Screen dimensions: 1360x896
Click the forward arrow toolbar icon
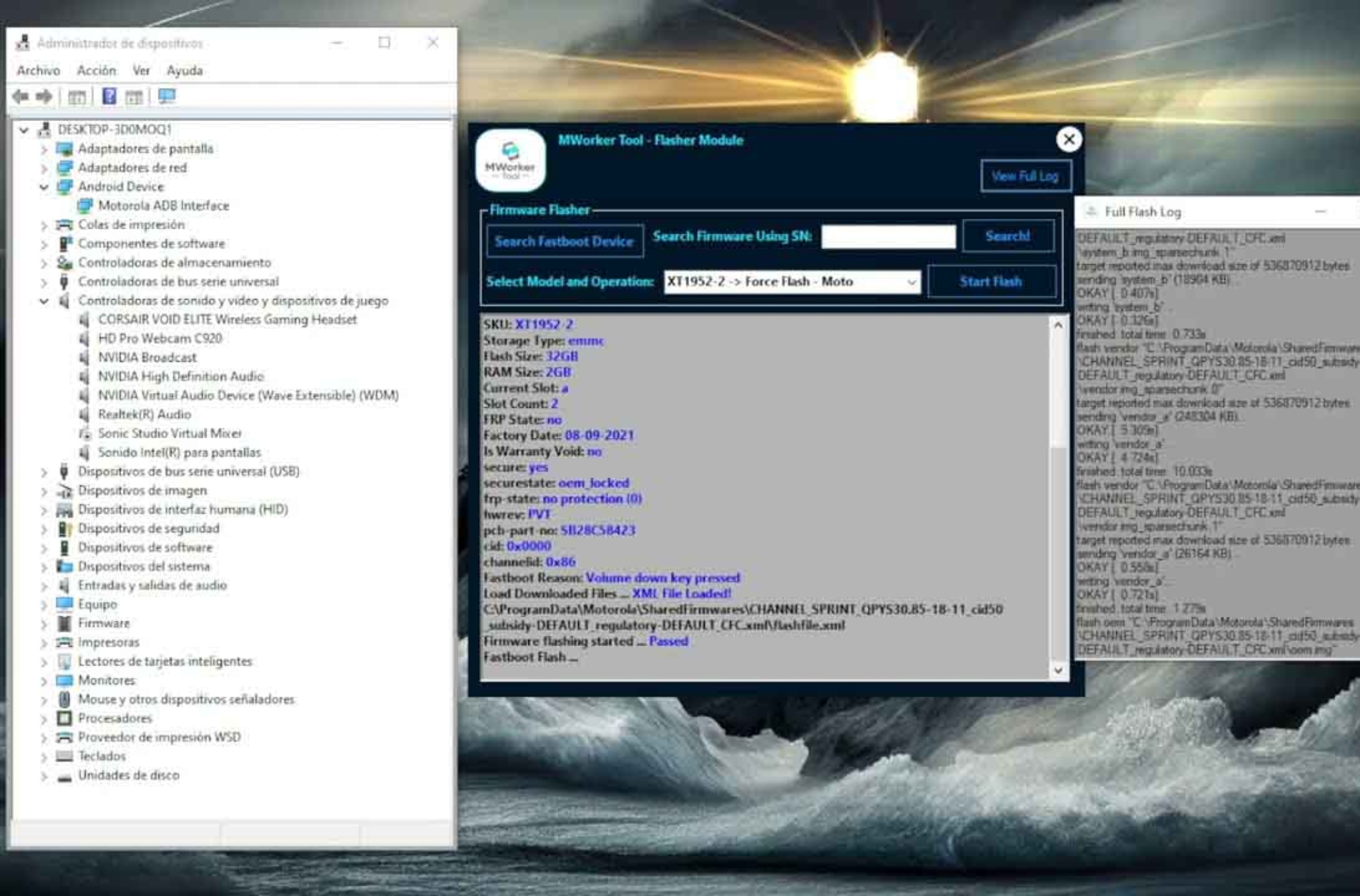pos(44,97)
